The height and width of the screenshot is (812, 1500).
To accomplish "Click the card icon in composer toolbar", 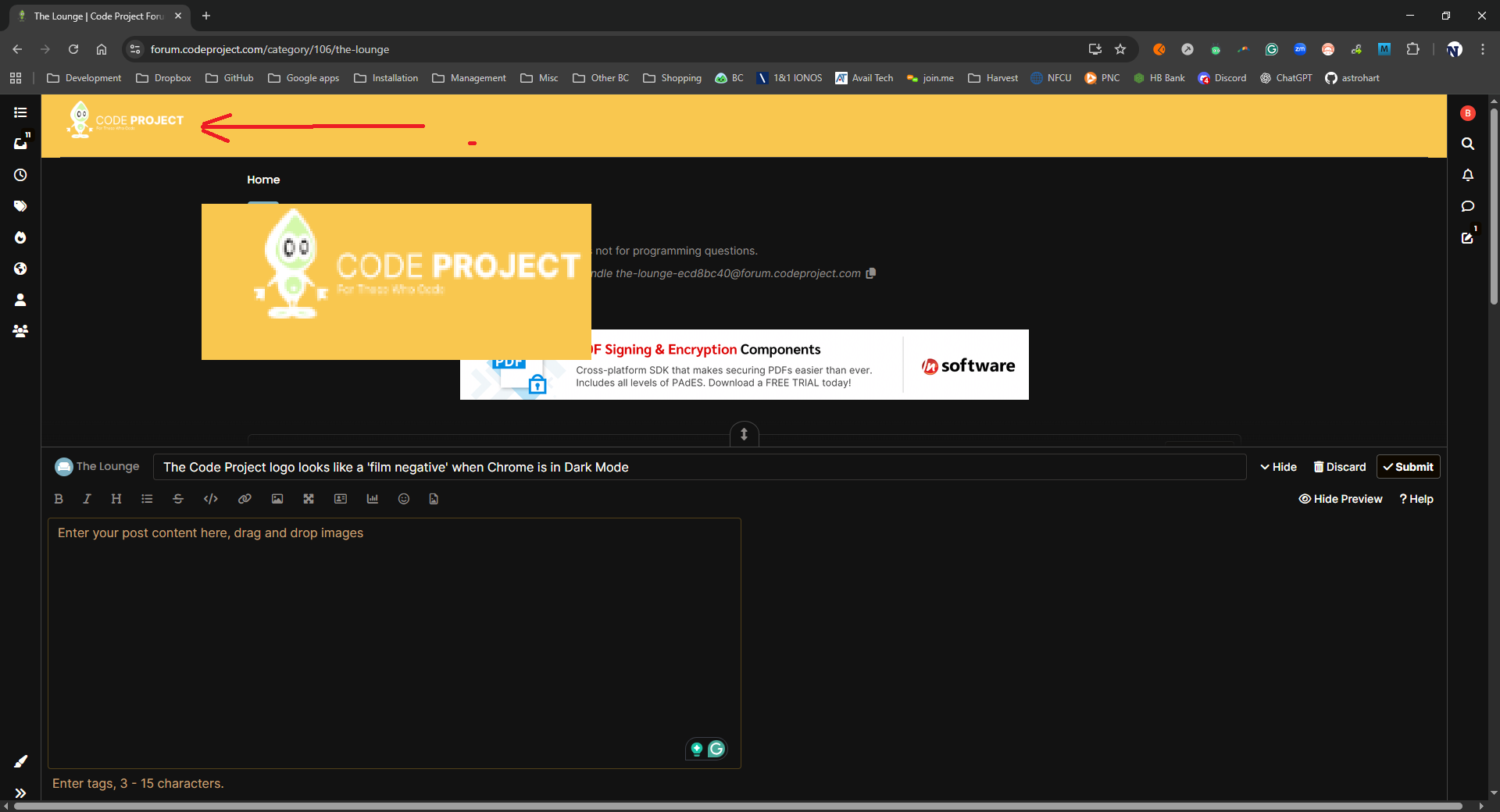I will point(341,499).
